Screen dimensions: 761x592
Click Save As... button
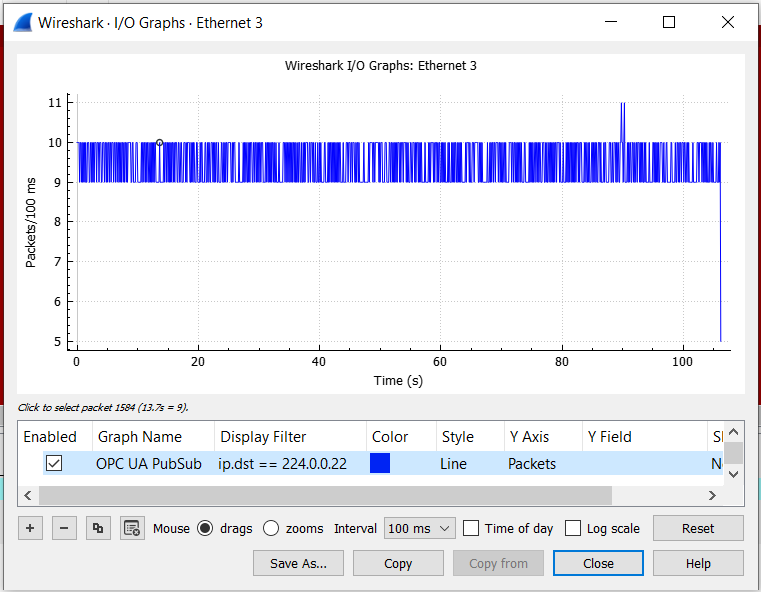pyautogui.click(x=298, y=563)
